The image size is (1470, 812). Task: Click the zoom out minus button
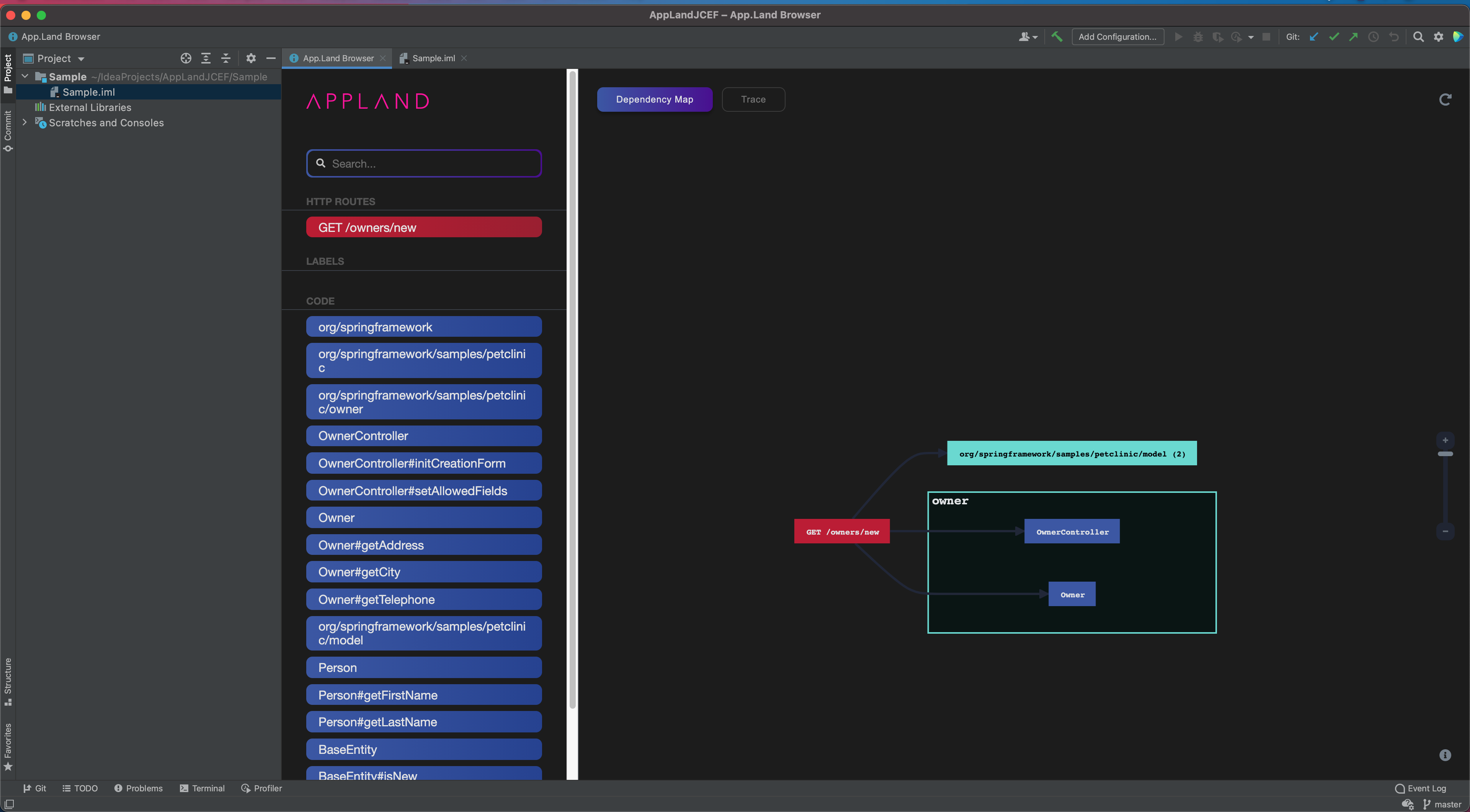tap(1445, 531)
